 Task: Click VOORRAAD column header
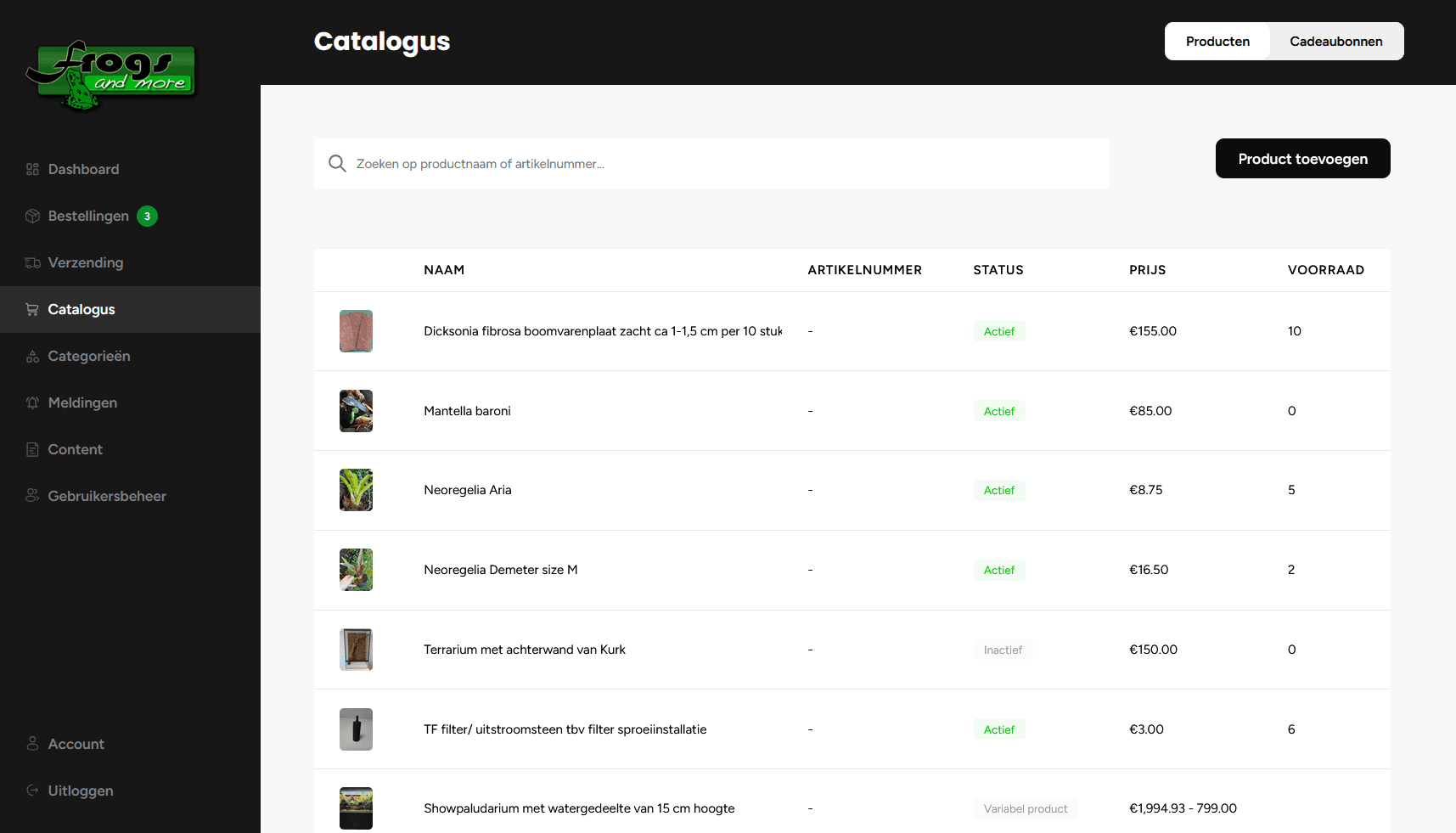pyautogui.click(x=1325, y=270)
